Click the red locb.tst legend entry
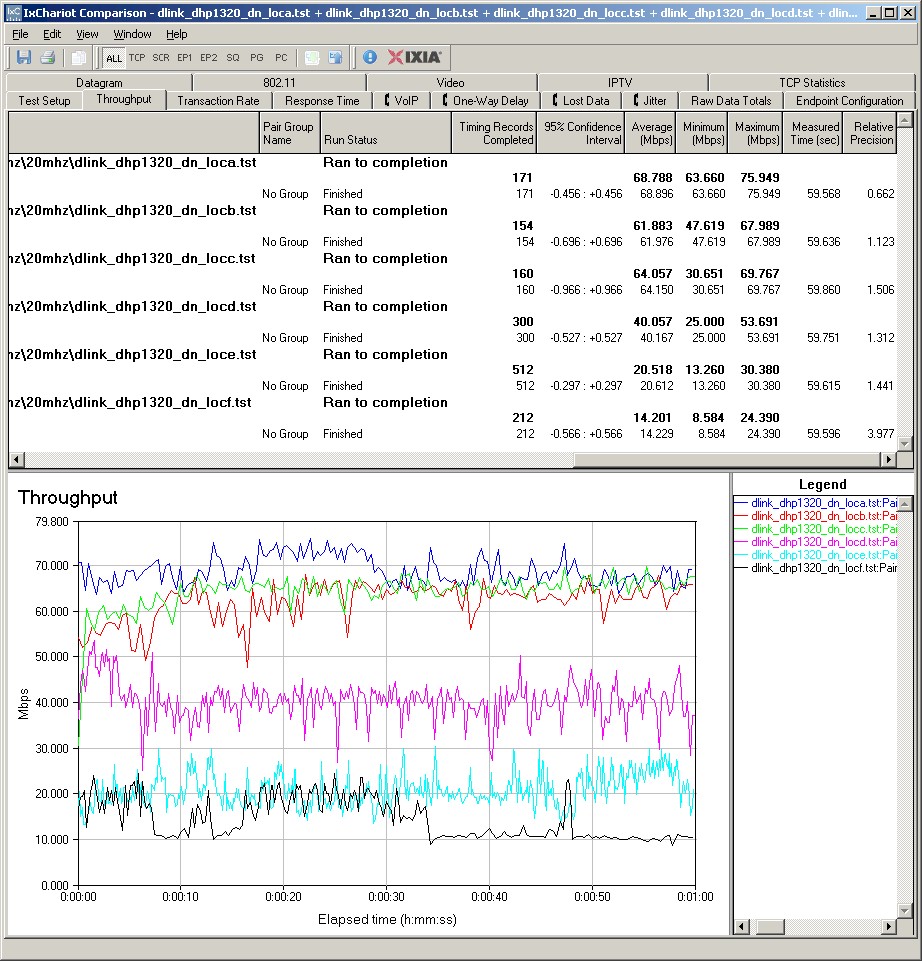This screenshot has height=961, width=922. coord(815,516)
